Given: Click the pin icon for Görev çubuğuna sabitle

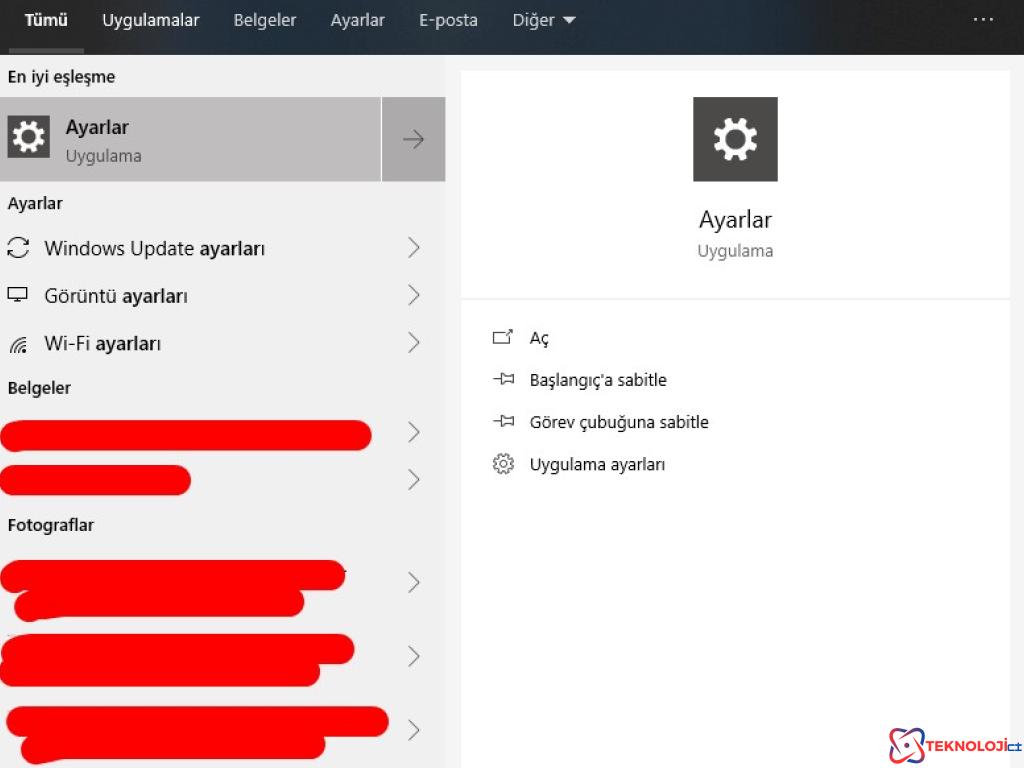Looking at the screenshot, I should (x=504, y=421).
